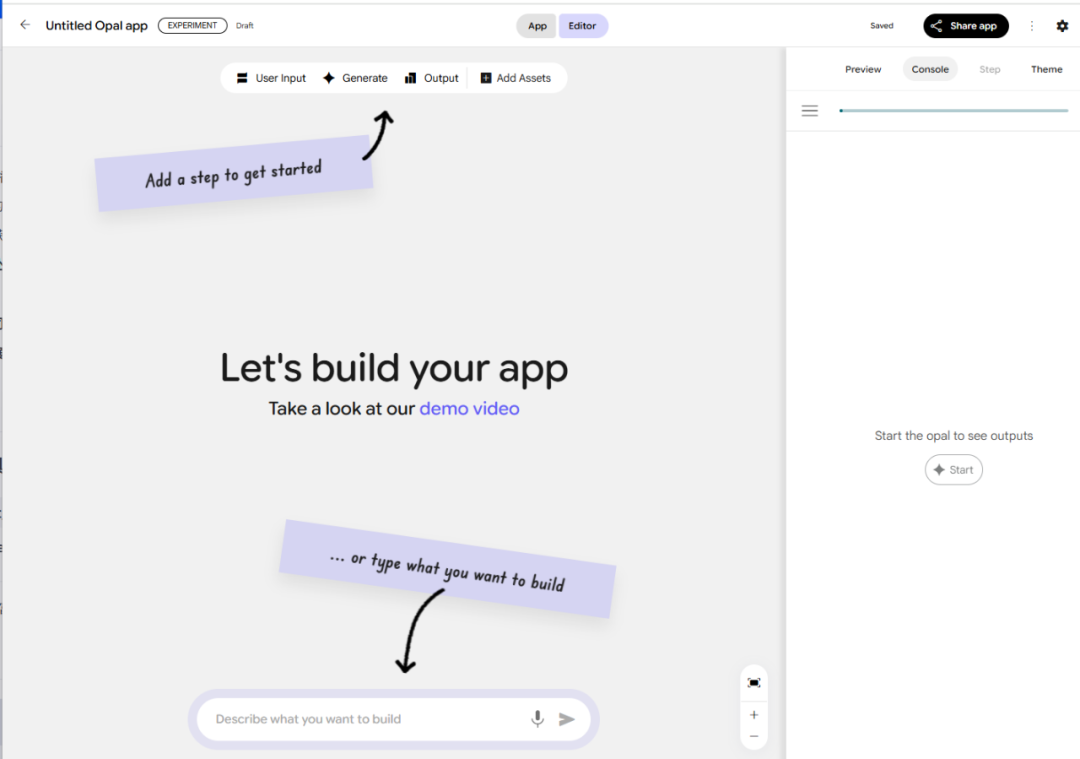
Task: Click the Share app button
Action: 965,26
